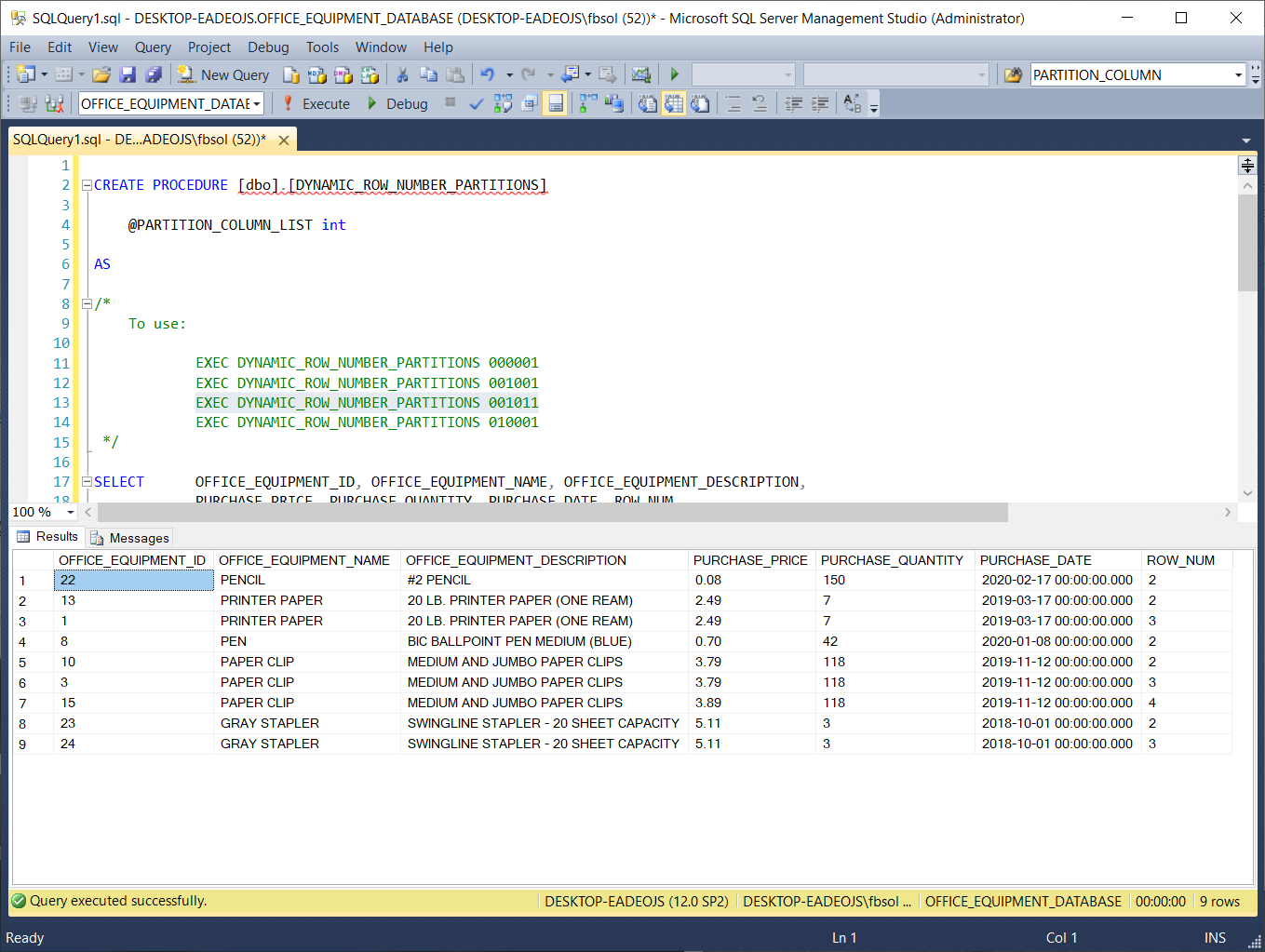Click the Open File folder icon
Viewport: 1265px width, 952px height.
click(101, 75)
